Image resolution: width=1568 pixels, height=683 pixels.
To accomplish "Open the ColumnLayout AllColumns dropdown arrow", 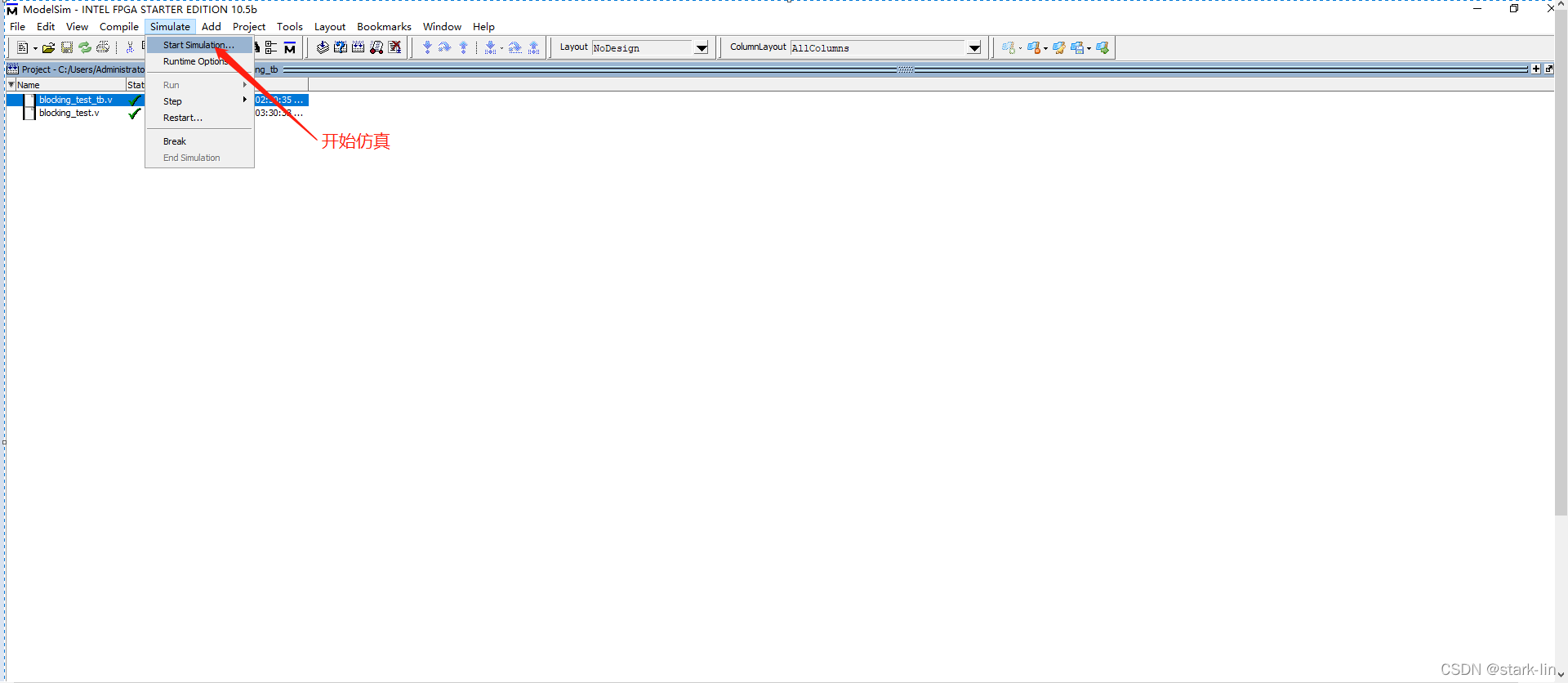I will coord(974,48).
